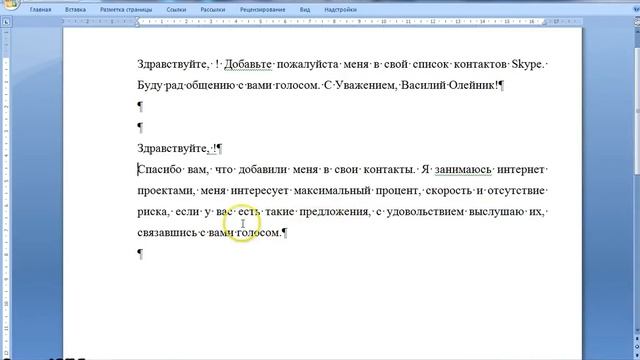The height and width of the screenshot is (360, 640).
Task: Click the word "связавшись" in the last line
Action: pos(167,233)
